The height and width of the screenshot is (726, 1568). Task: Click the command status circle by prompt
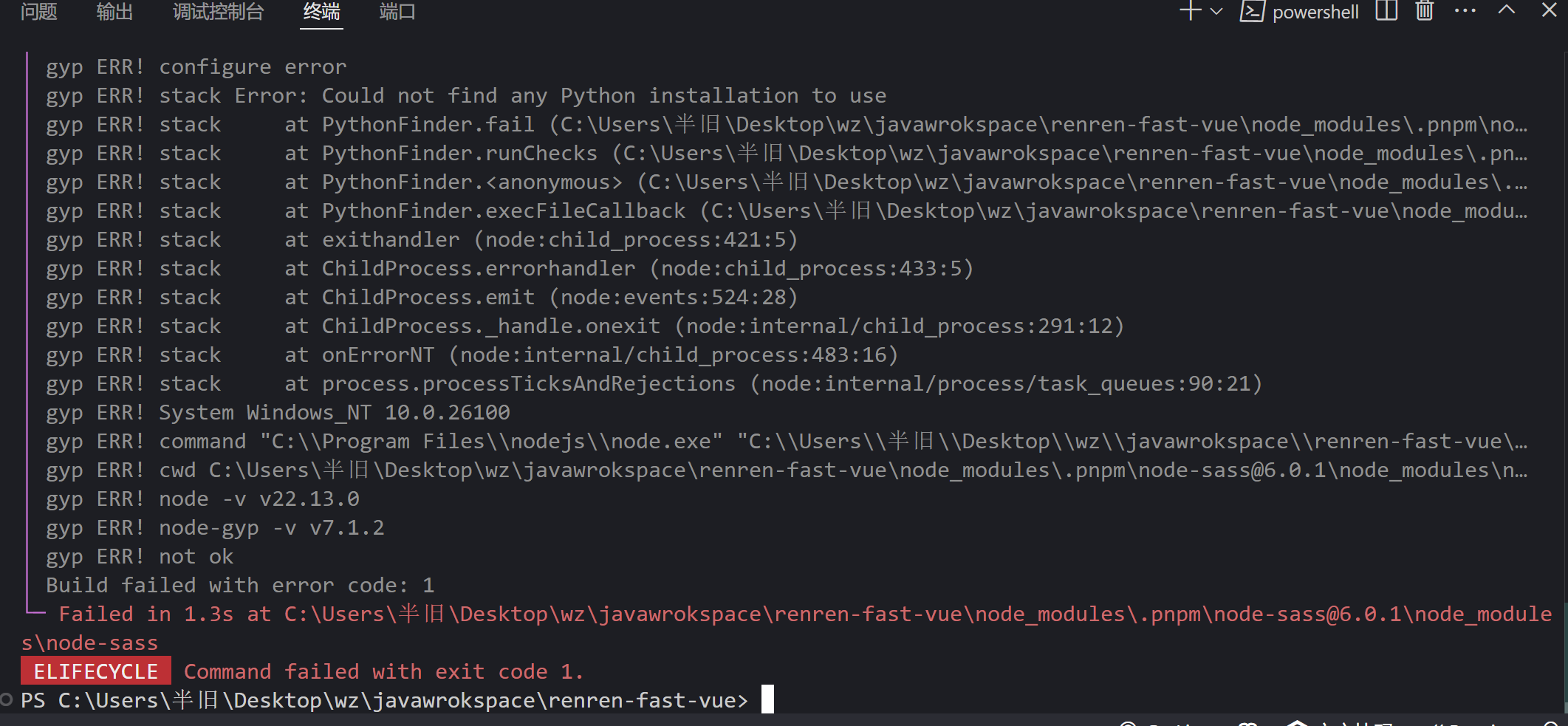point(7,699)
